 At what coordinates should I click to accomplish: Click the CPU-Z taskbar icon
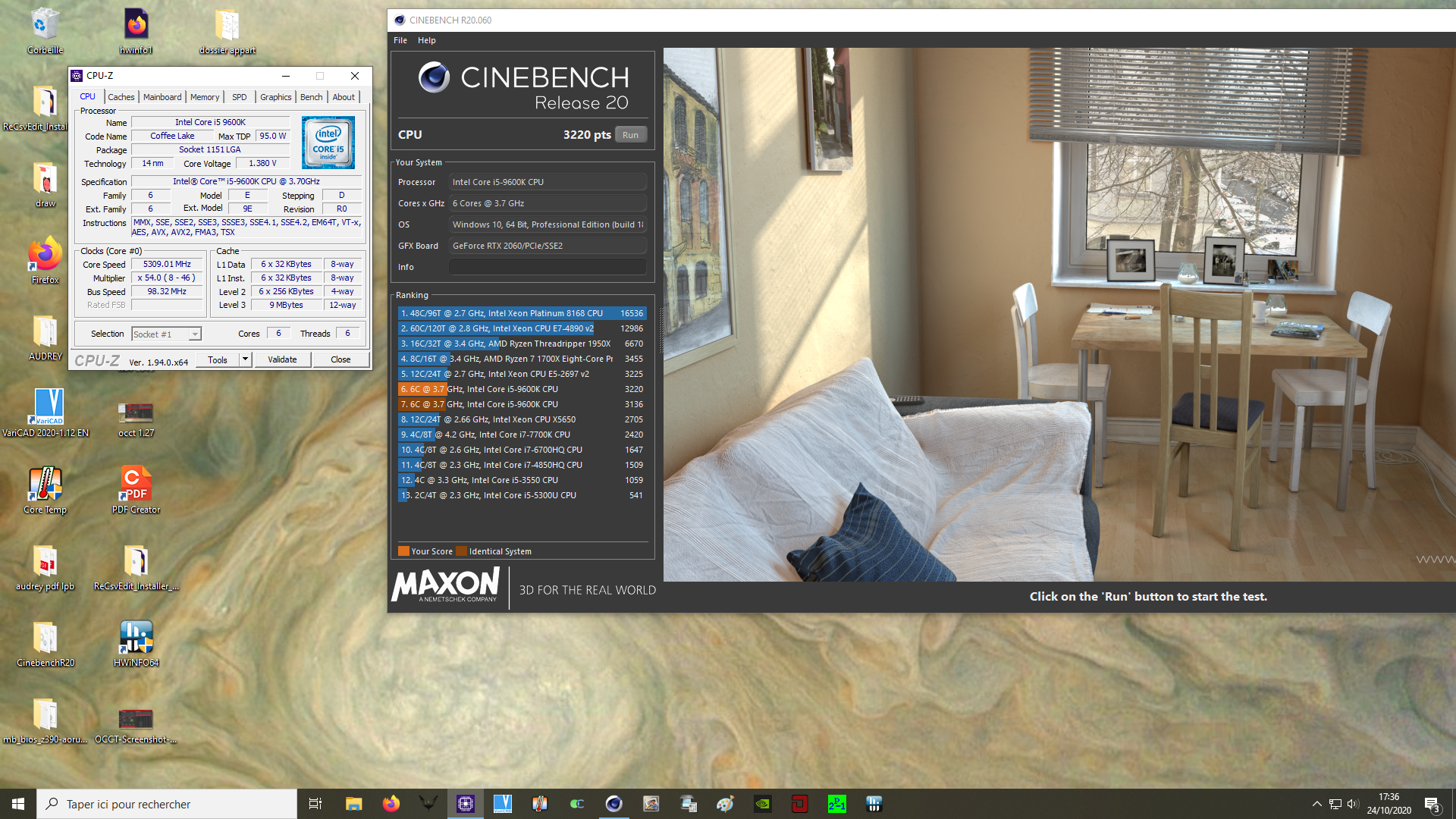tap(466, 804)
